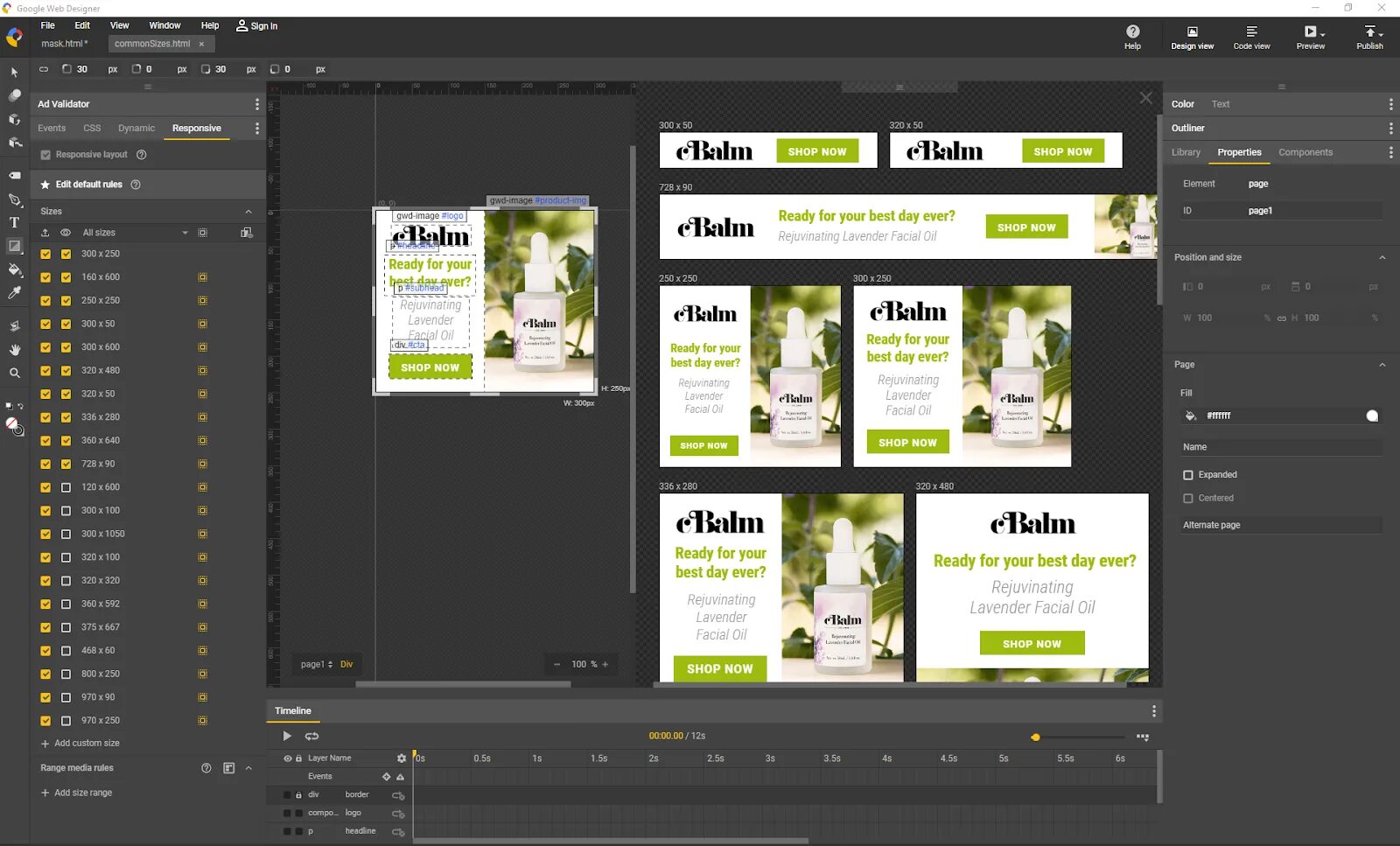
Task: Open the All sizes dropdown
Action: [135, 233]
